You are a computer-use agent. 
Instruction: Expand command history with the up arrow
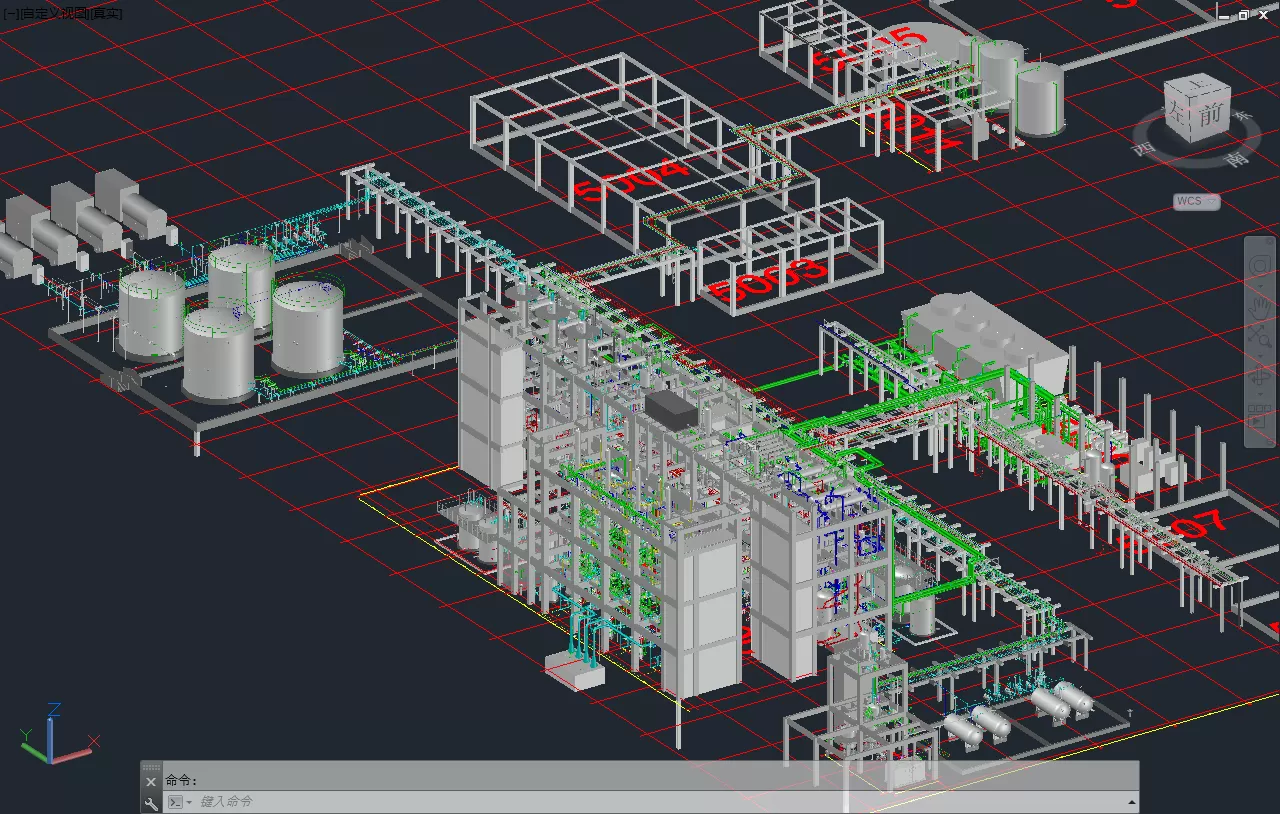pos(1132,803)
